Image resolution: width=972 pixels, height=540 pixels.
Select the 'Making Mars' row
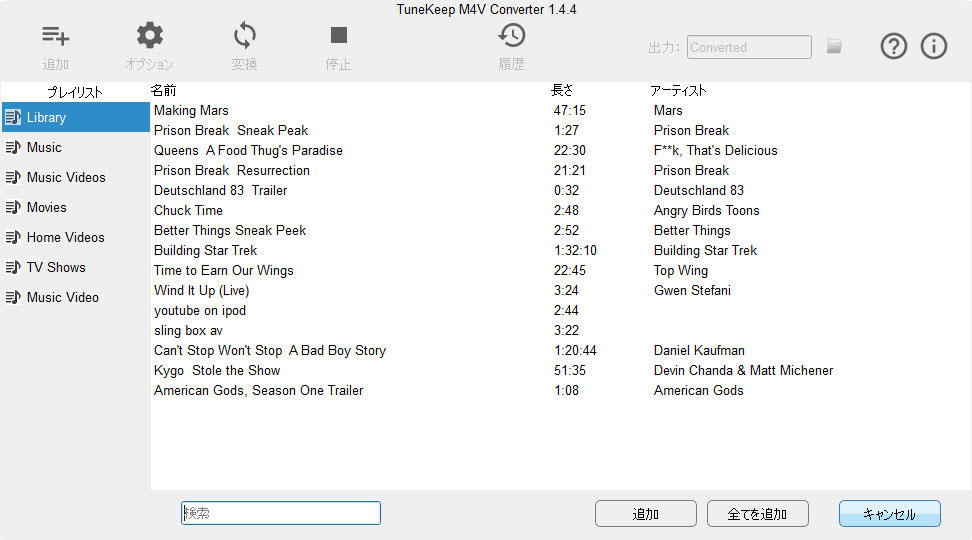point(560,110)
